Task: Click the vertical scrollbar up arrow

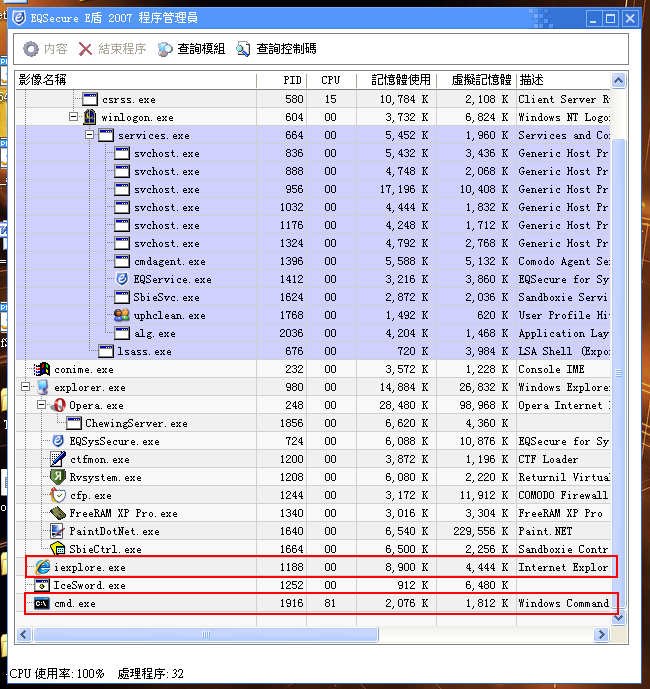Action: point(618,80)
